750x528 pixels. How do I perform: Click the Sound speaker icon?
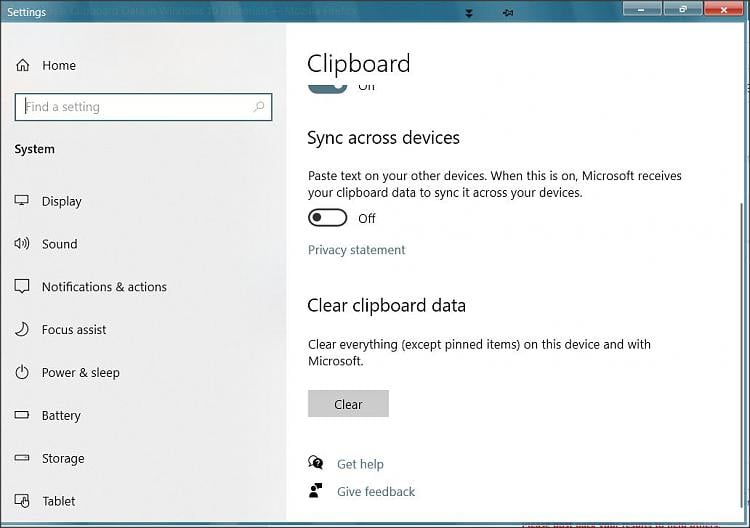22,244
